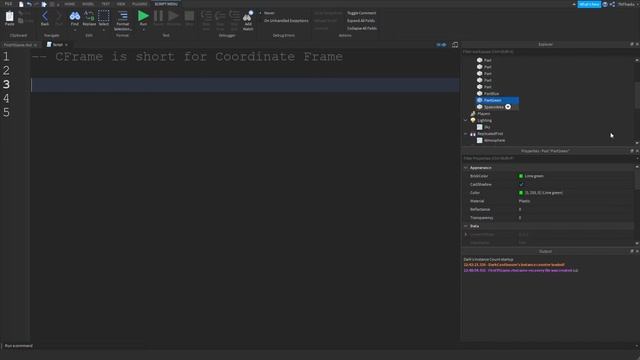
Task: Open the Find dropdown arrow
Action: tap(75, 30)
